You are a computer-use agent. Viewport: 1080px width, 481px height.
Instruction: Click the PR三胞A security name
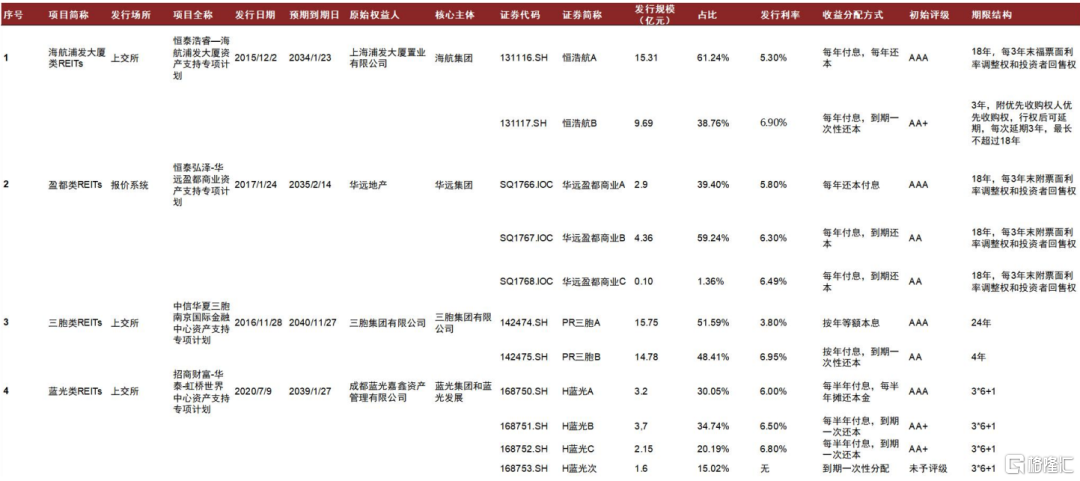(582, 323)
